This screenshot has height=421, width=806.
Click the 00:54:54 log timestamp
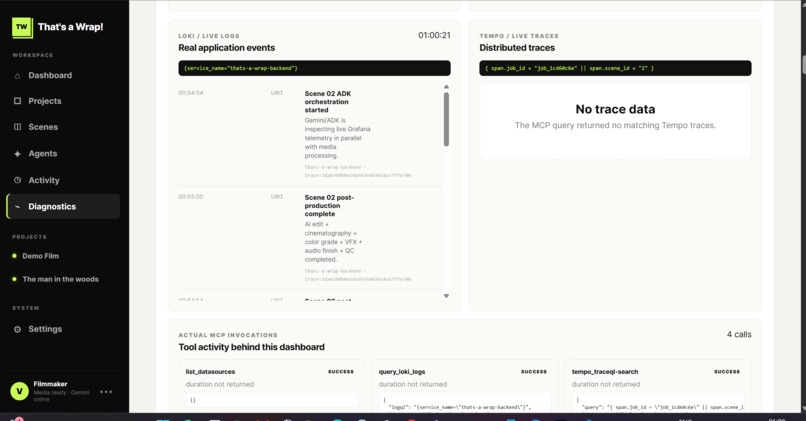pos(191,93)
